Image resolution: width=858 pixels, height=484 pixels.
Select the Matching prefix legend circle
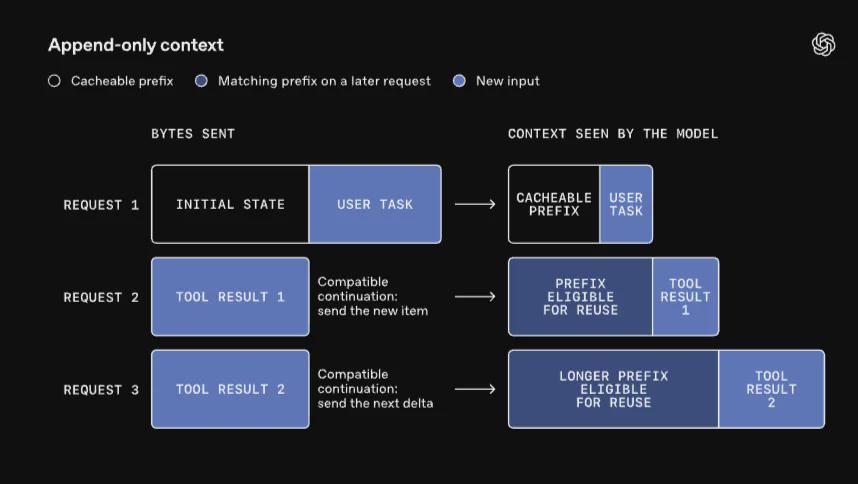pos(201,81)
